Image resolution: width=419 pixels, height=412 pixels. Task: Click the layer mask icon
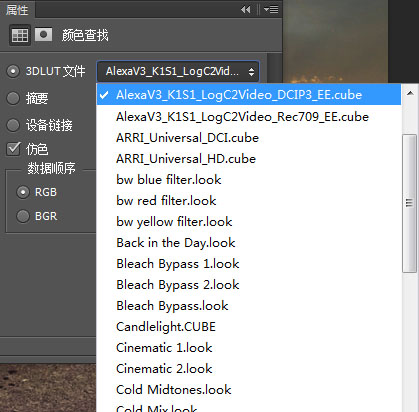[43, 35]
